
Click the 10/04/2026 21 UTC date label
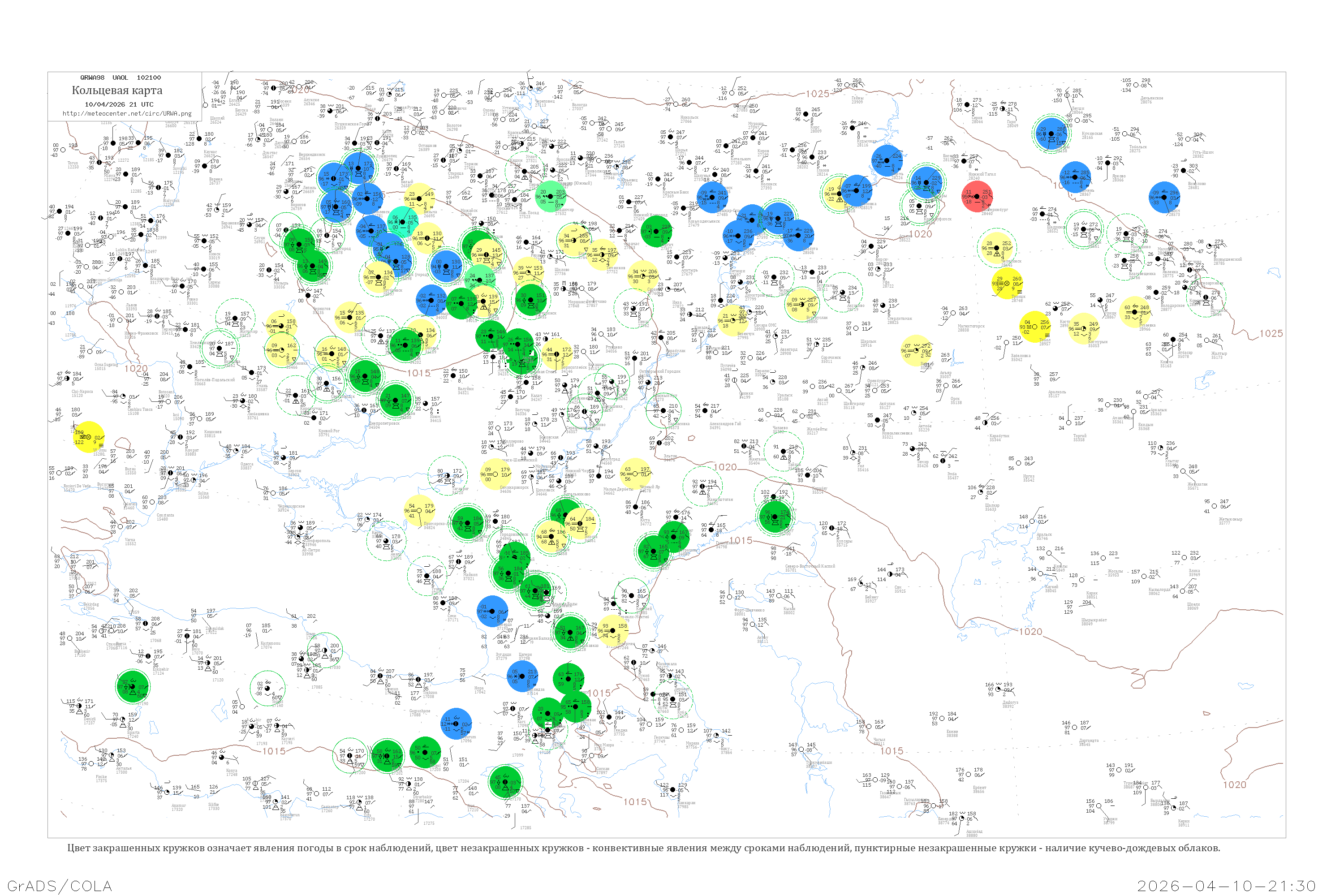(x=119, y=104)
